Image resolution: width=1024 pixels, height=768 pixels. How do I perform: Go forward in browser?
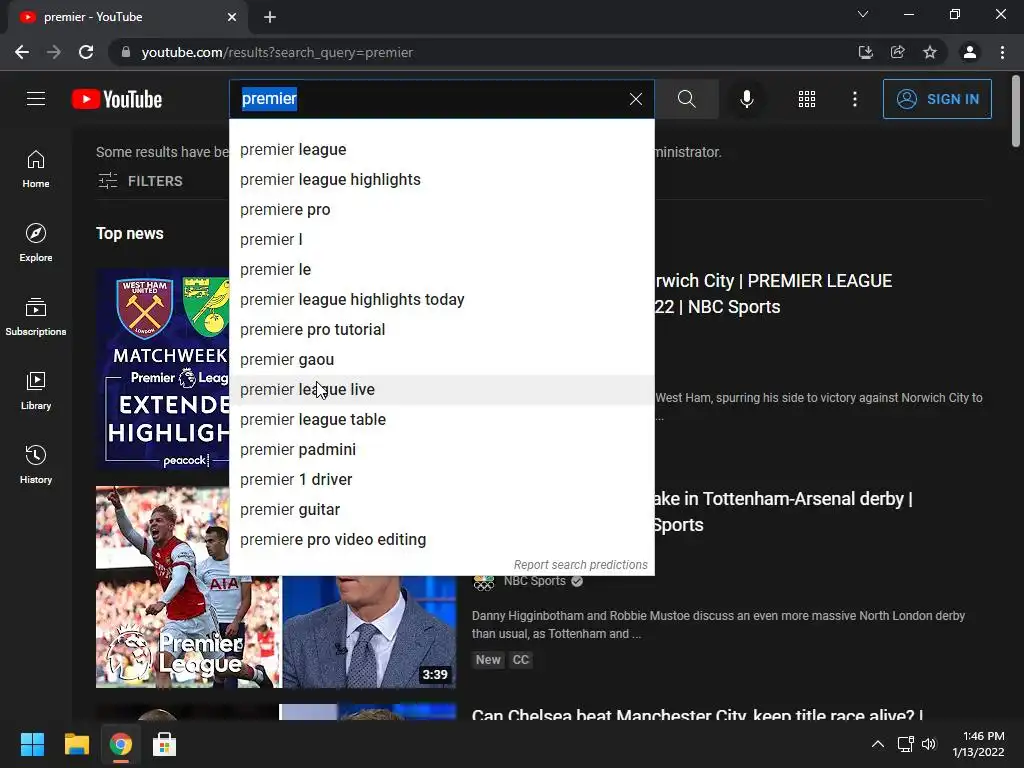54,52
